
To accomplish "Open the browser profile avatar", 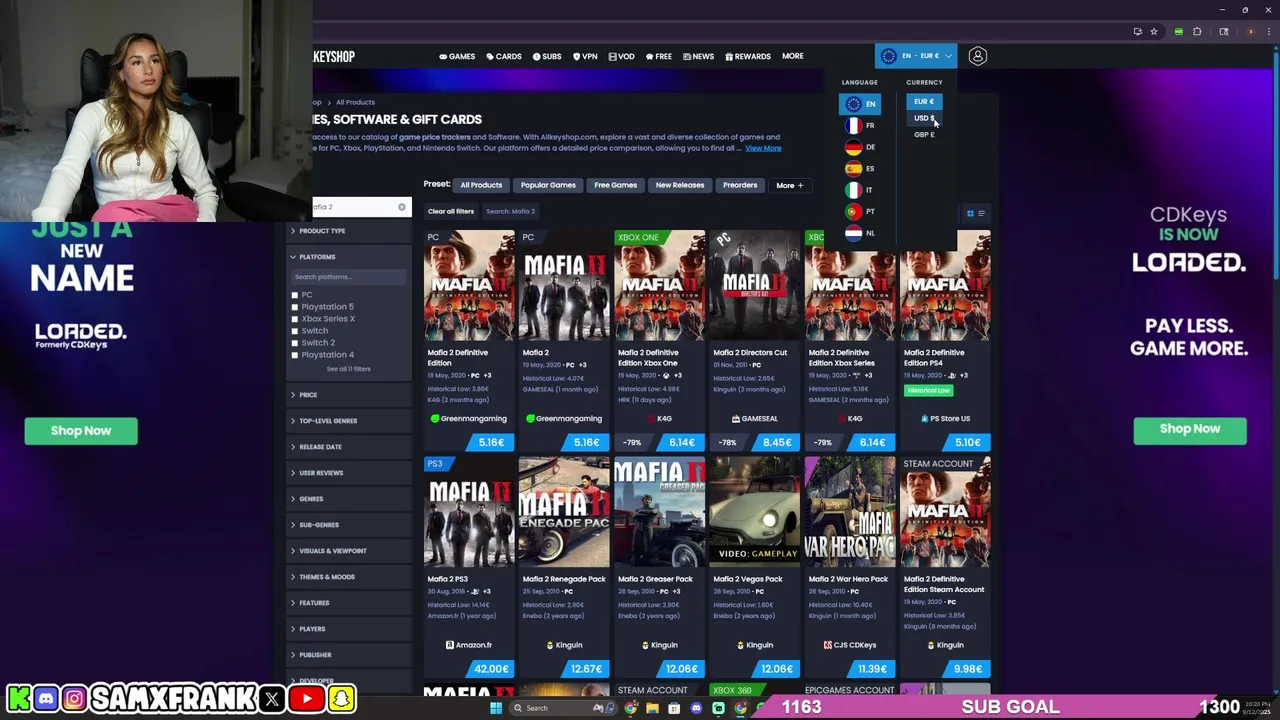I will pos(1249,32).
